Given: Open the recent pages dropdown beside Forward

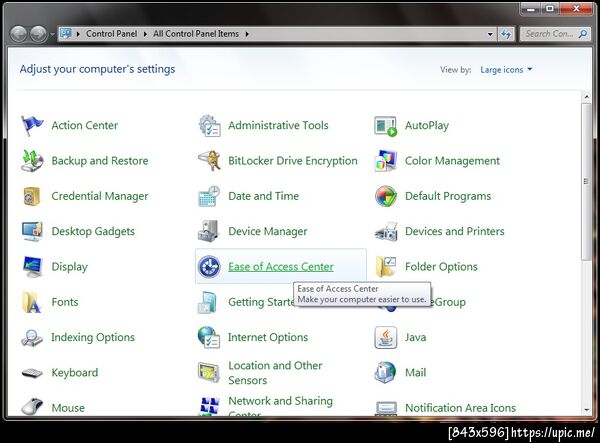Looking at the screenshot, I should tap(52, 34).
